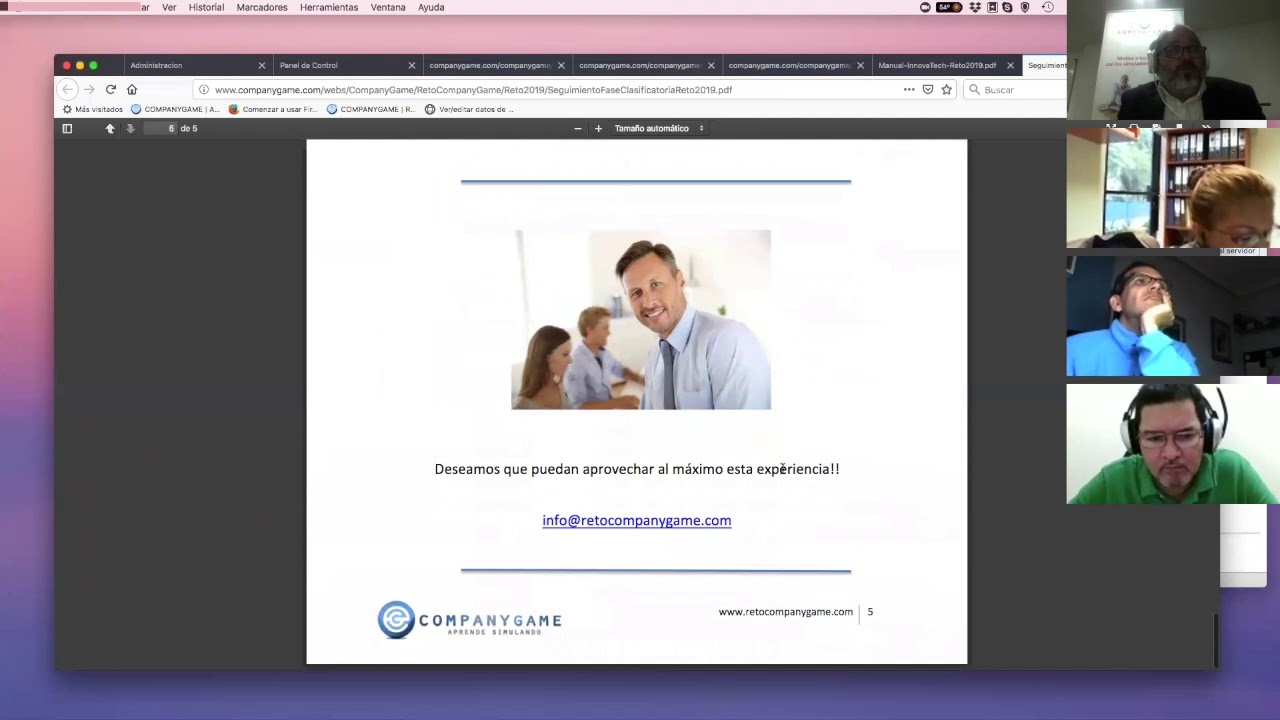This screenshot has width=1280, height=720.
Task: Open Ver/editar datos de bookmark
Action: click(469, 109)
